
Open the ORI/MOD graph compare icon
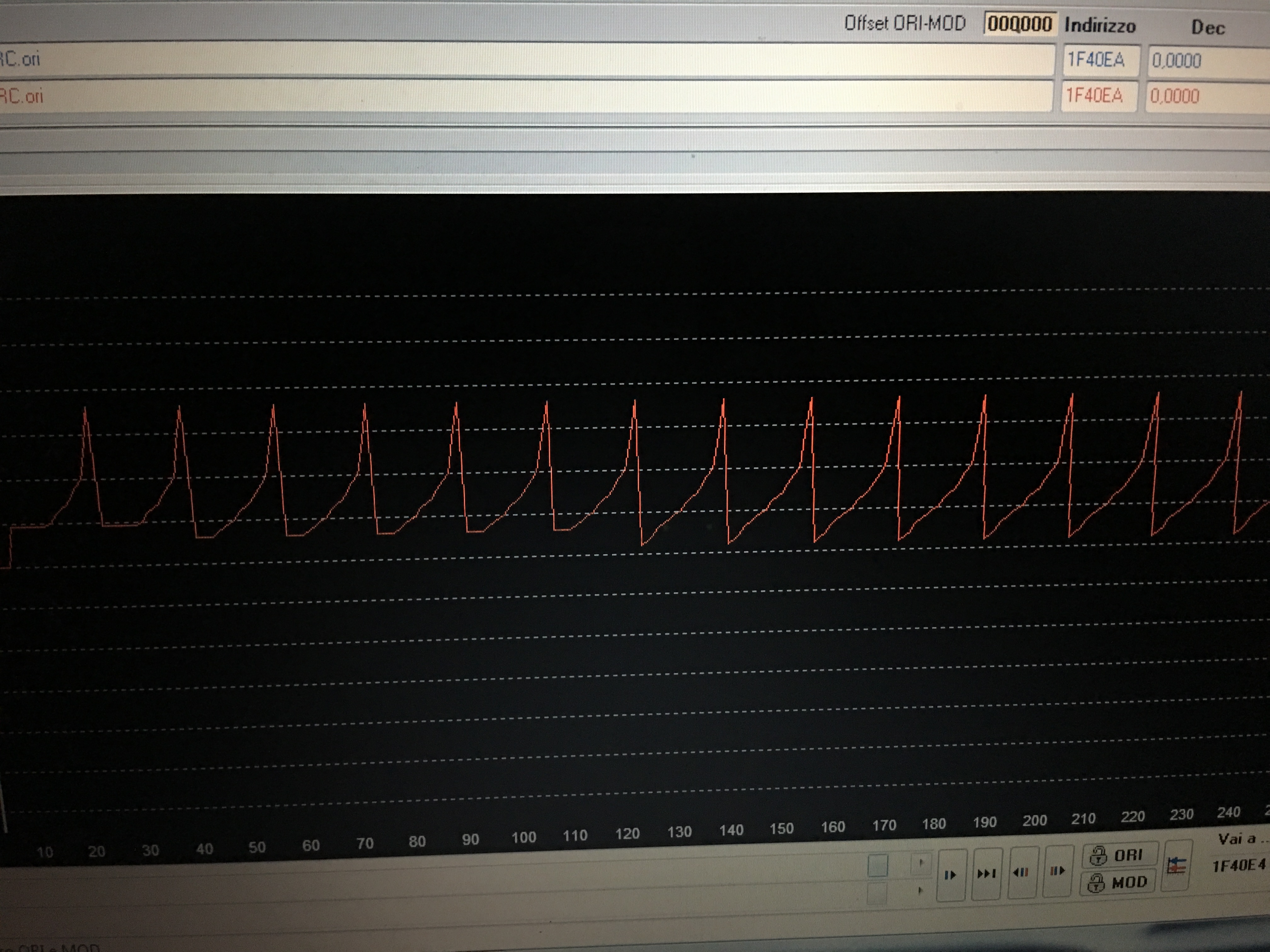1176,866
